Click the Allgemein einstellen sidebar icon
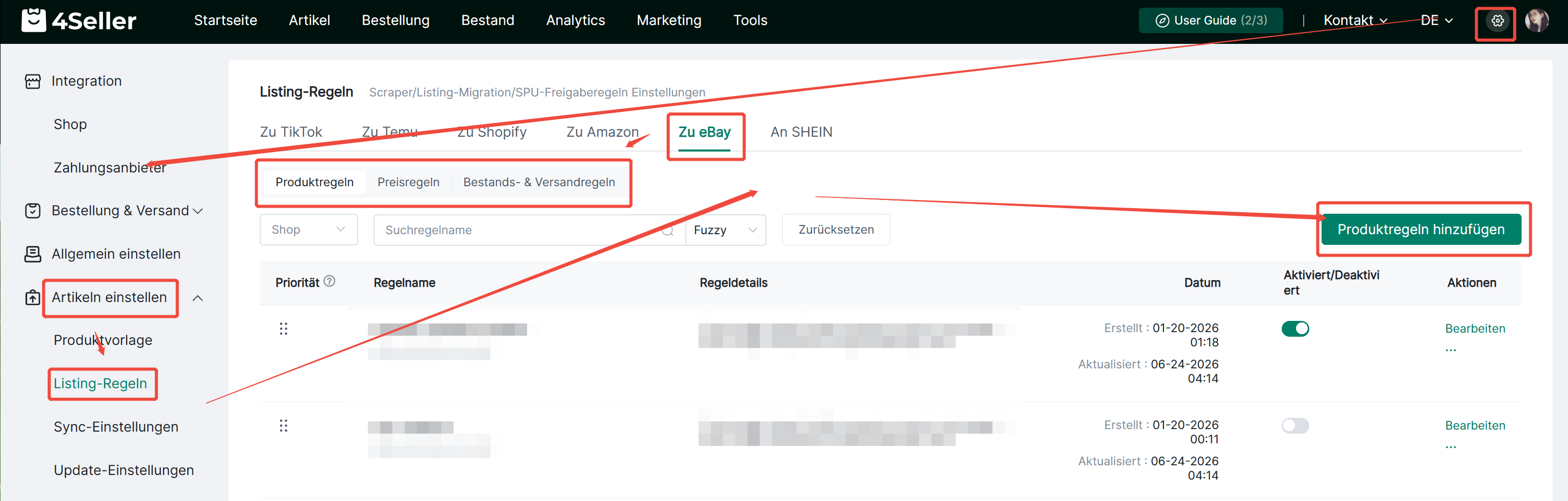The width and height of the screenshot is (1568, 501). 33,254
